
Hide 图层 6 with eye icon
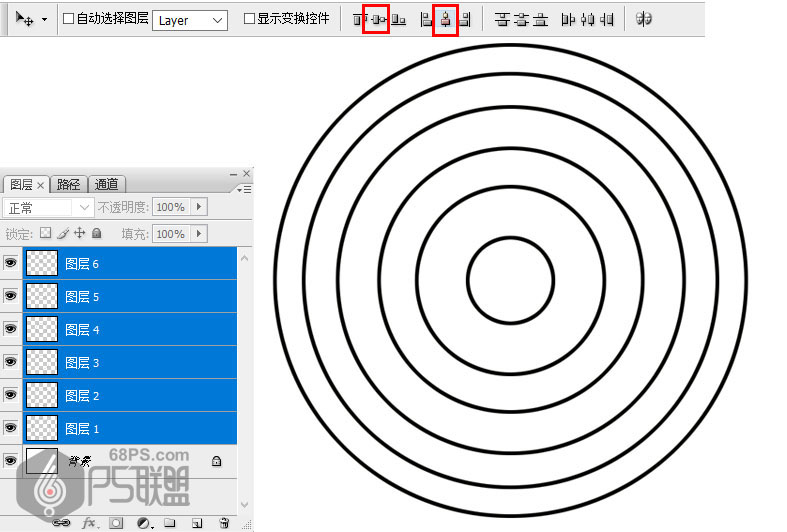tap(11, 263)
